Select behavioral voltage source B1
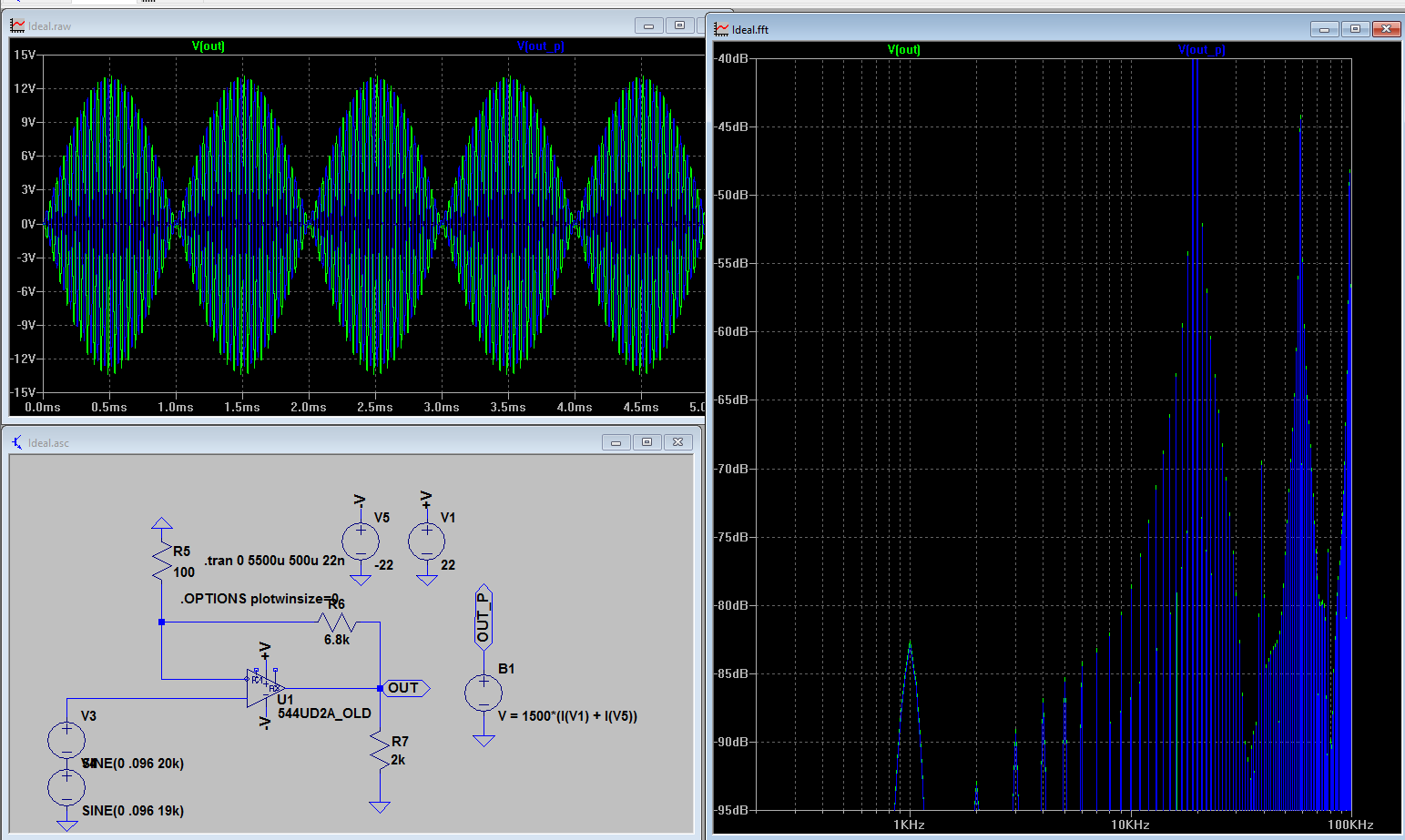This screenshot has height=840, width=1405. coord(484,693)
